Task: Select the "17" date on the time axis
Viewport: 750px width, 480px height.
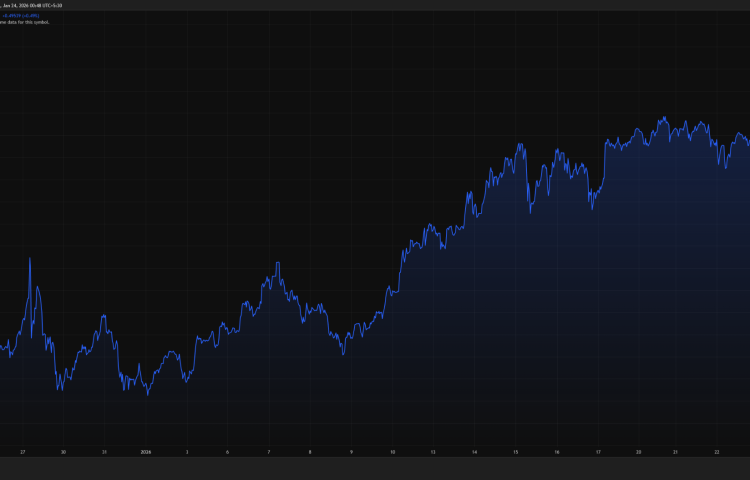Action: 597,452
